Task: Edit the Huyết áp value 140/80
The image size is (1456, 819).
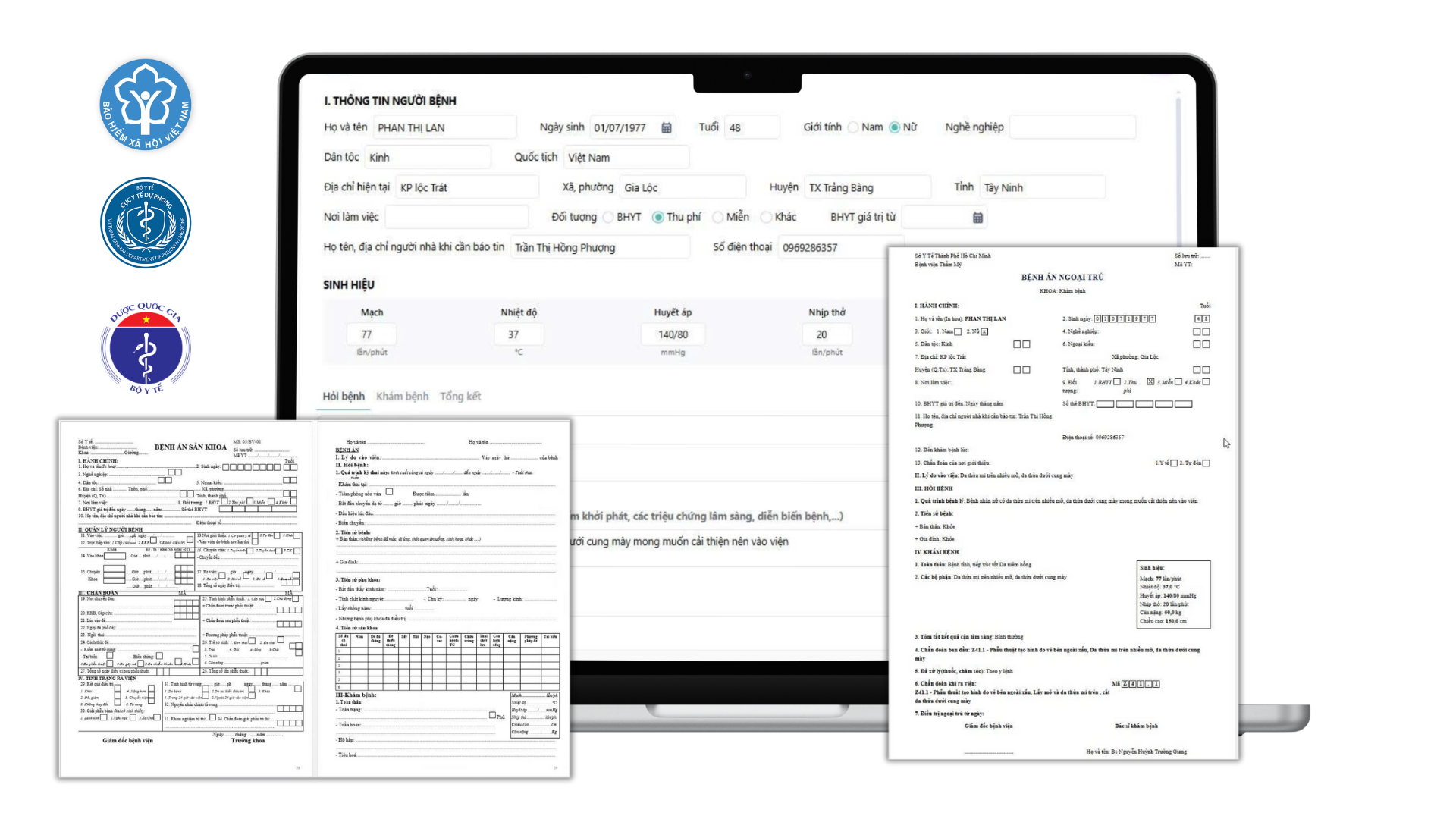Action: [x=672, y=334]
